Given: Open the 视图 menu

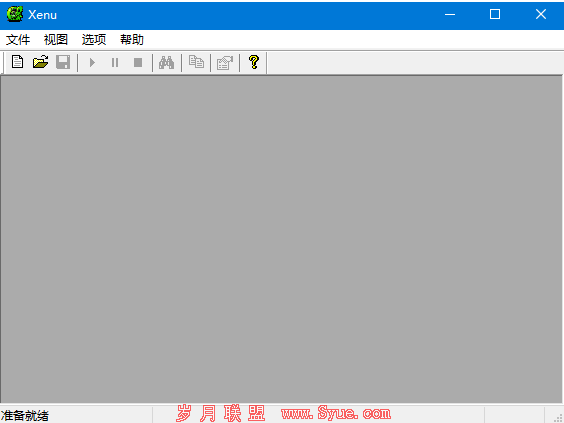Looking at the screenshot, I should point(56,40).
